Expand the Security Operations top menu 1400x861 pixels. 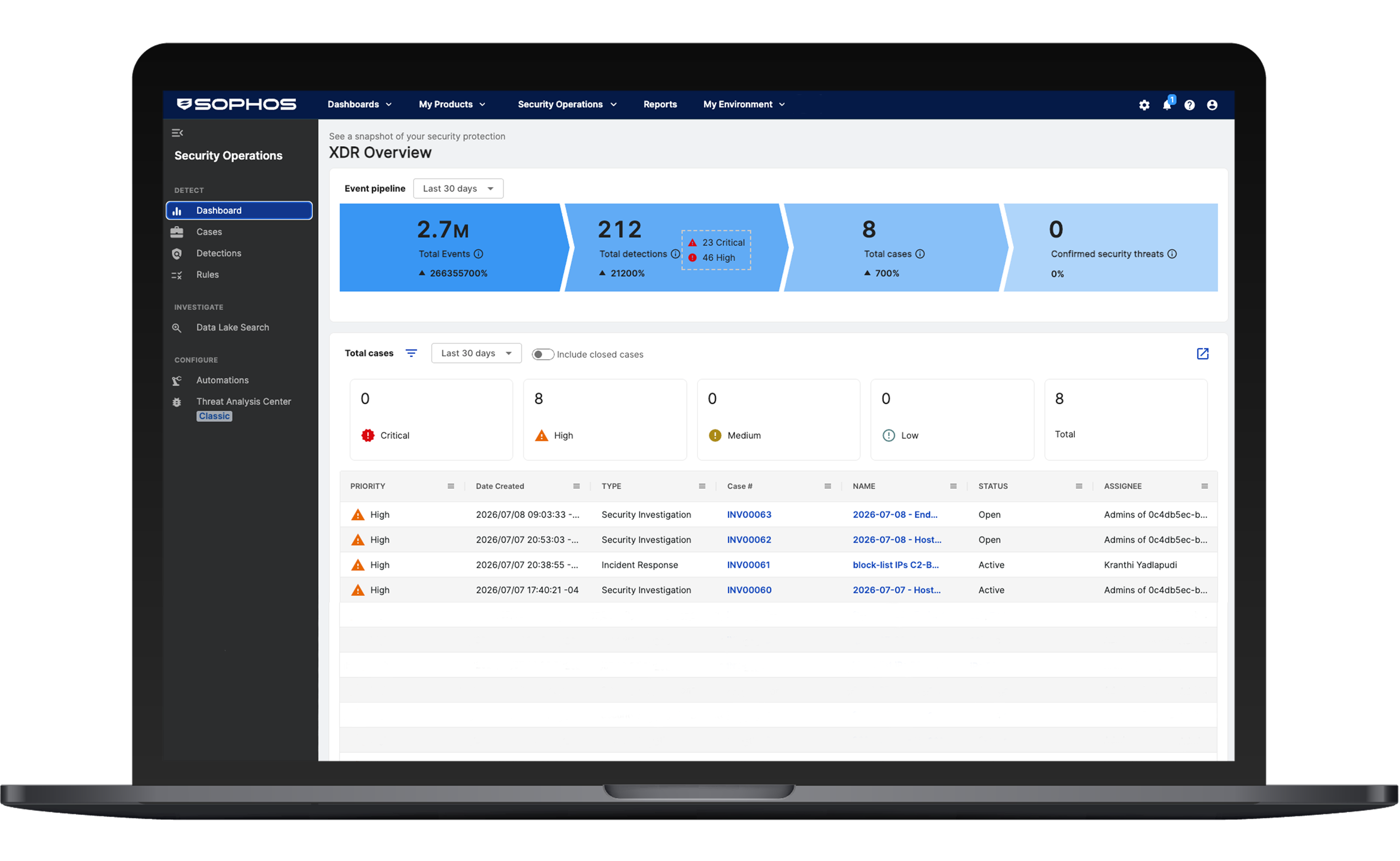tap(567, 104)
